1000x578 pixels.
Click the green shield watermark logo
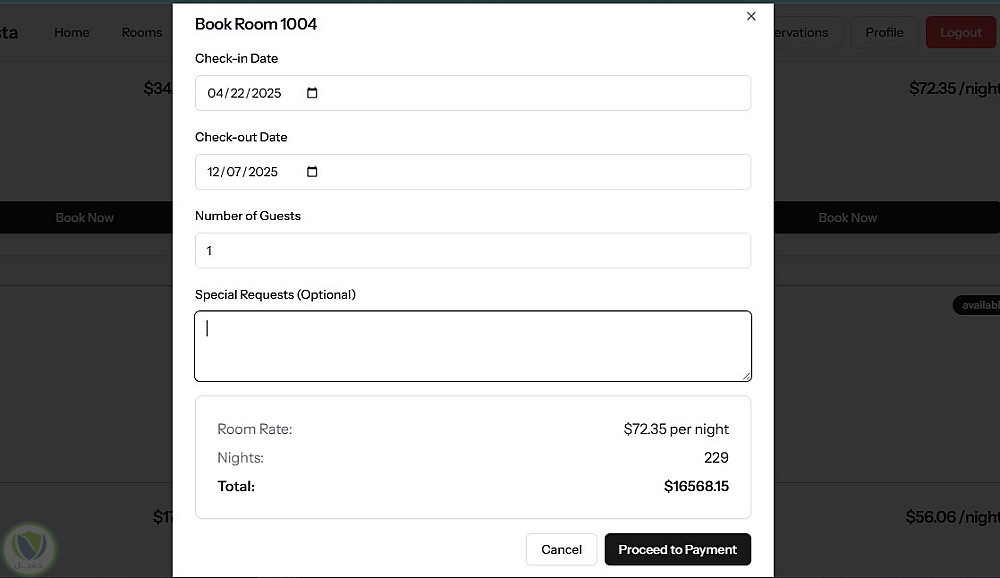coord(29,547)
